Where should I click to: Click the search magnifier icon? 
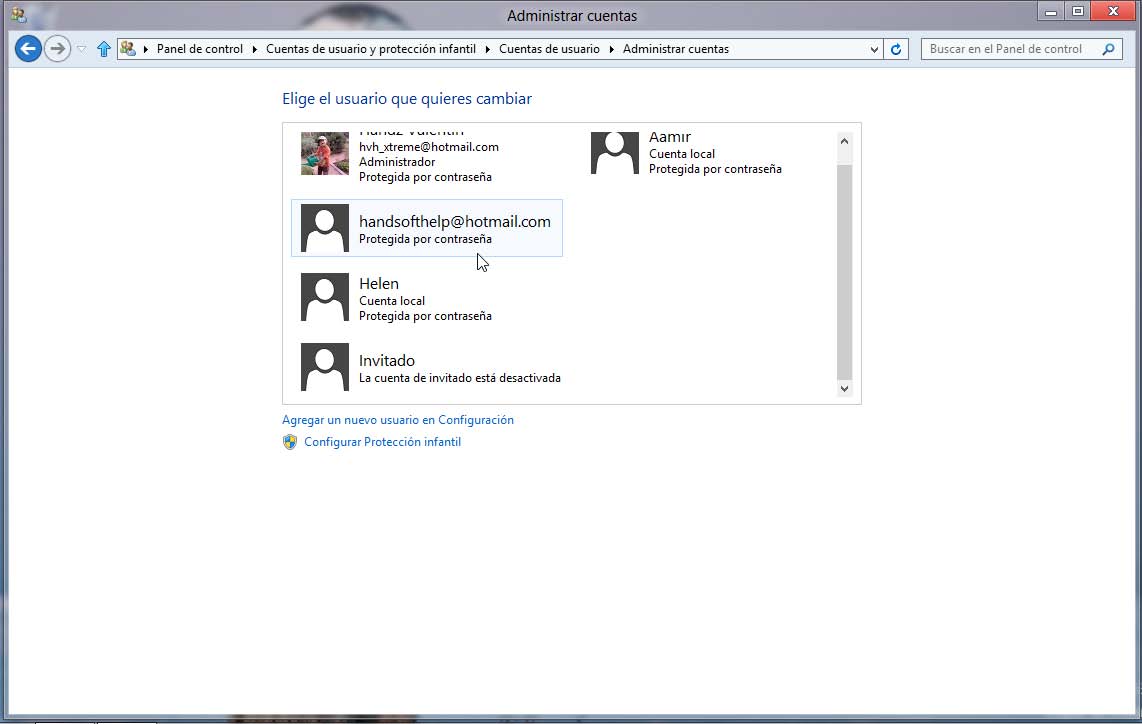[x=1108, y=49]
